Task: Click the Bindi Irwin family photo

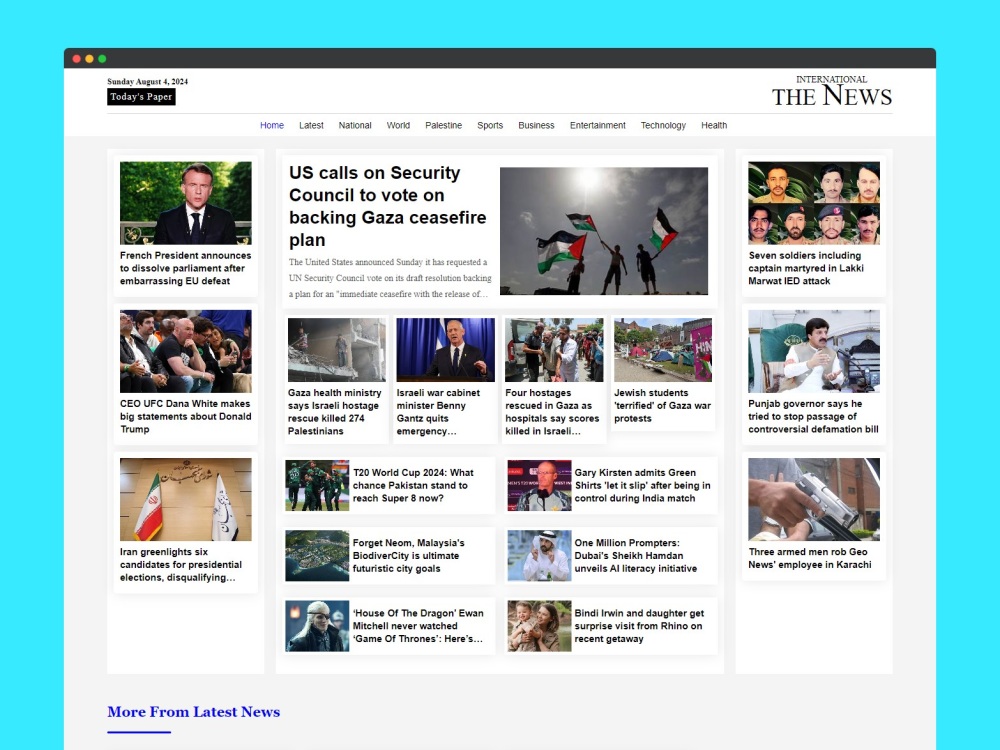Action: (540, 626)
